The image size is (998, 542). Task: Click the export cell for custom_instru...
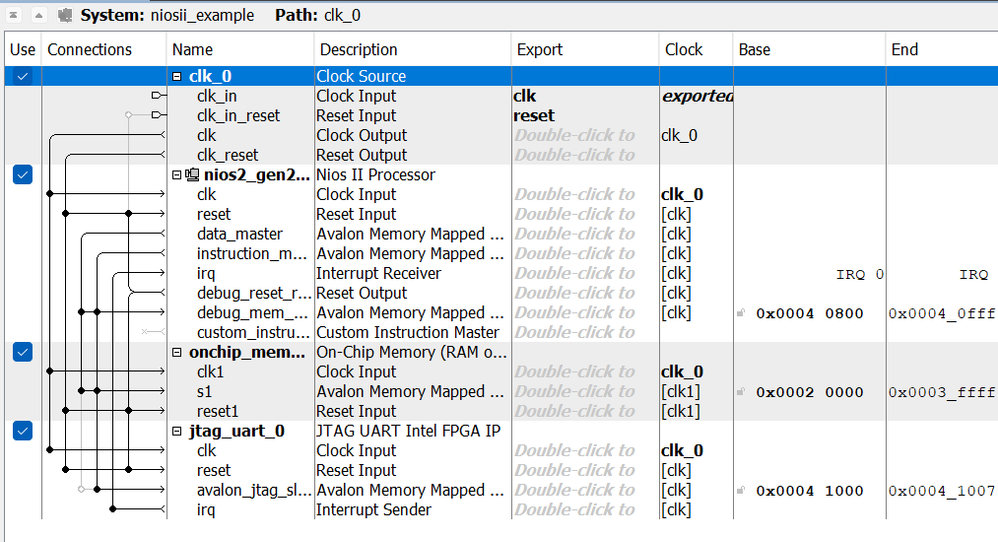point(585,333)
